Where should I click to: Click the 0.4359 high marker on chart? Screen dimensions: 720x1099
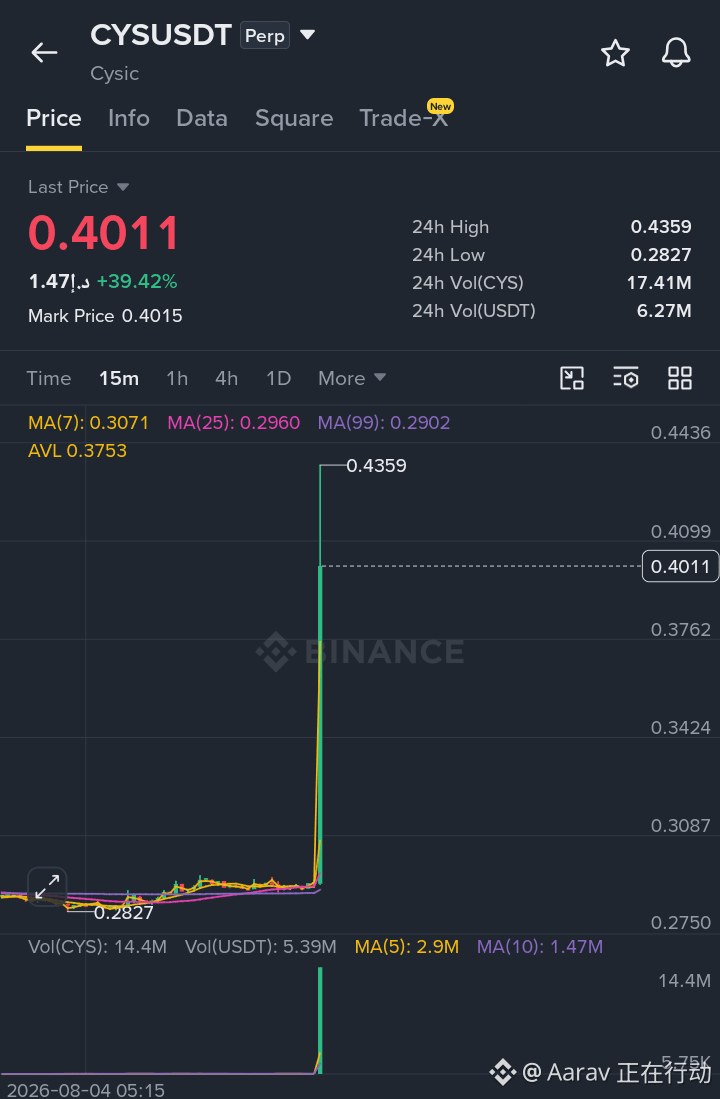376,466
